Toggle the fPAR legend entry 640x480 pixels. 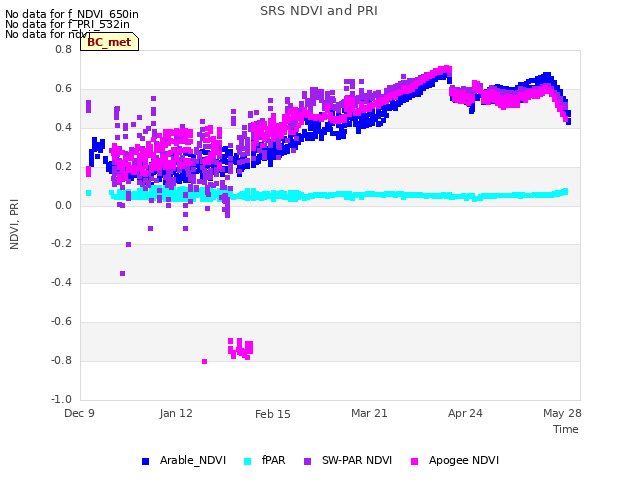tap(264, 460)
